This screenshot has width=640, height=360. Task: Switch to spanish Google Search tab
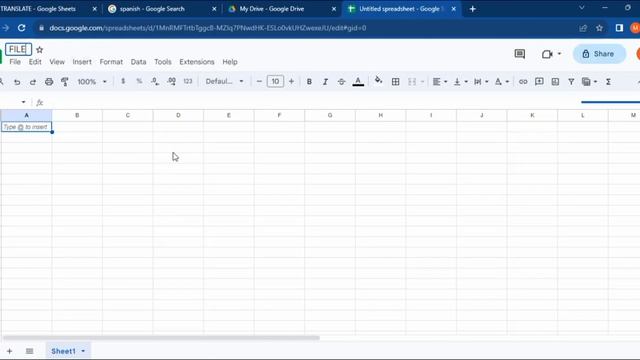pyautogui.click(x=161, y=9)
